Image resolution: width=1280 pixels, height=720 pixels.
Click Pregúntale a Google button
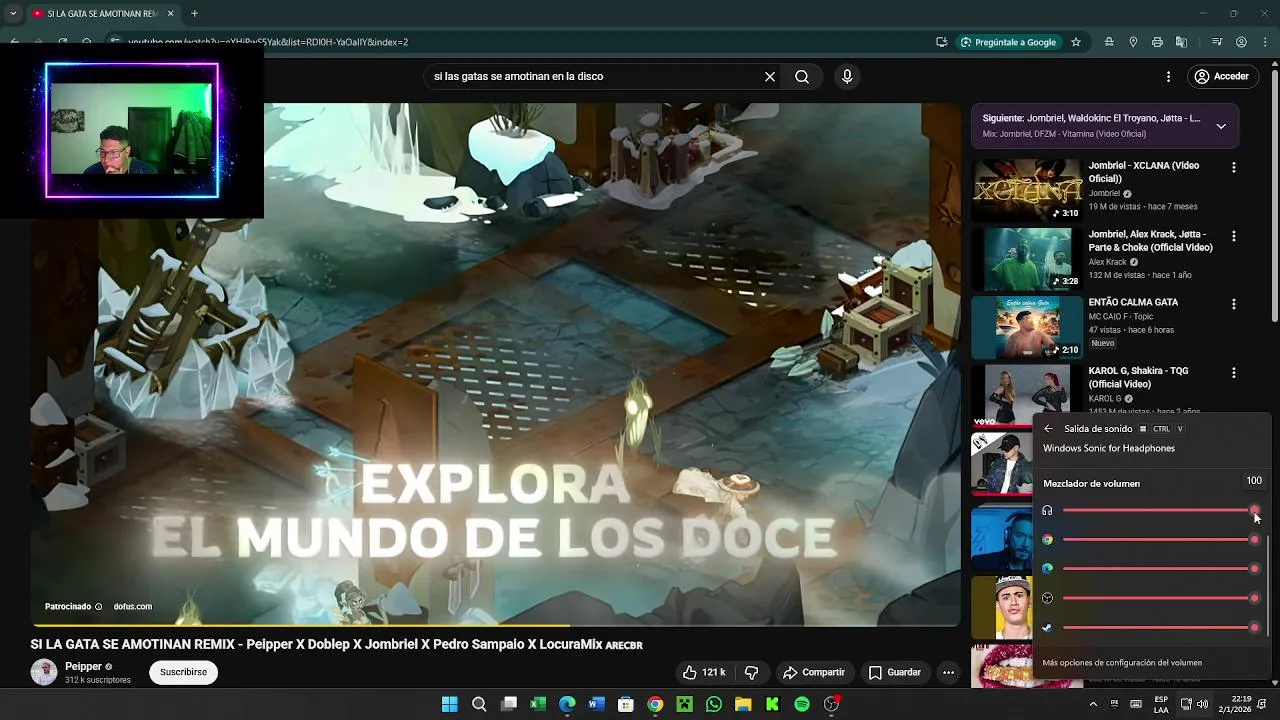click(x=1008, y=42)
